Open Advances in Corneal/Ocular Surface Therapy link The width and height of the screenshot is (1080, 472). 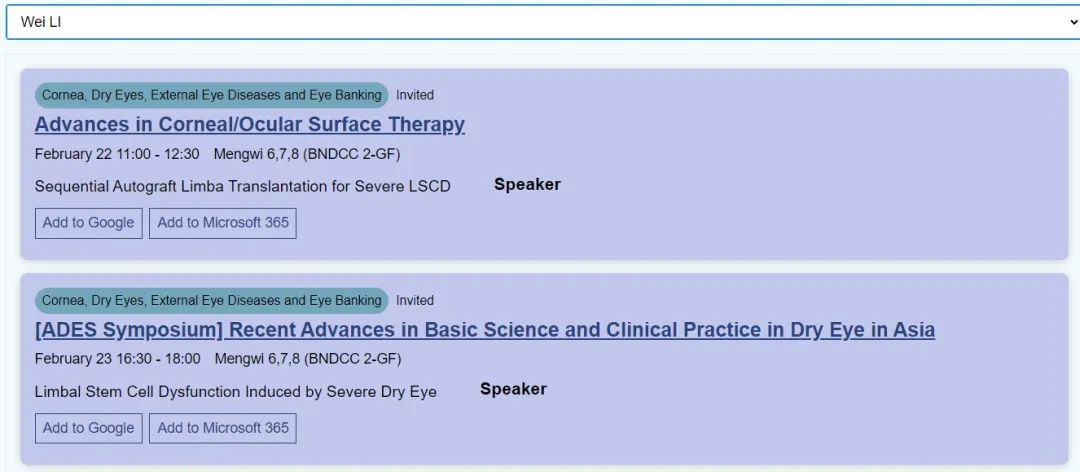click(x=250, y=125)
